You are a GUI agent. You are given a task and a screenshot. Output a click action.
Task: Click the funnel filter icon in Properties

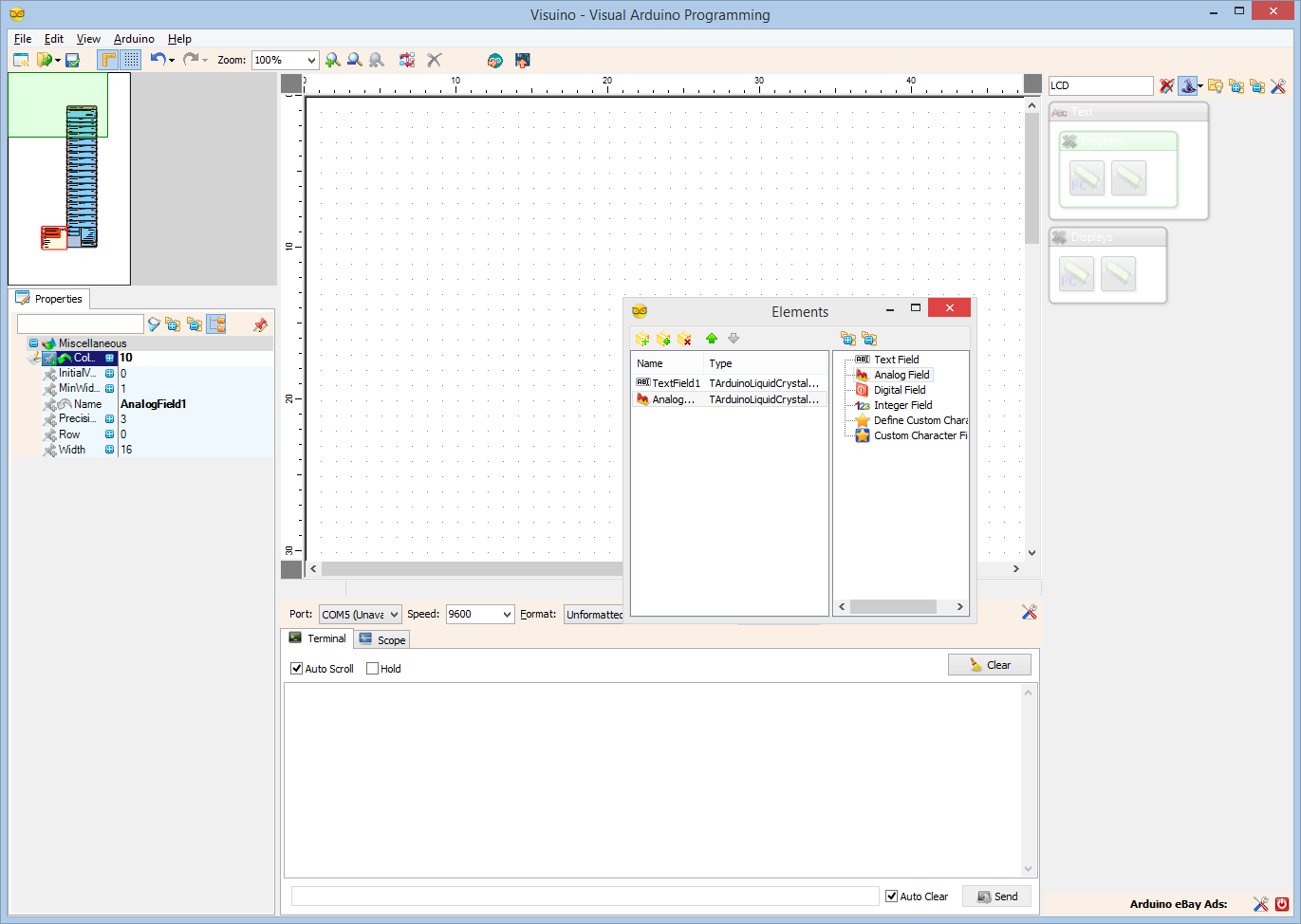154,324
